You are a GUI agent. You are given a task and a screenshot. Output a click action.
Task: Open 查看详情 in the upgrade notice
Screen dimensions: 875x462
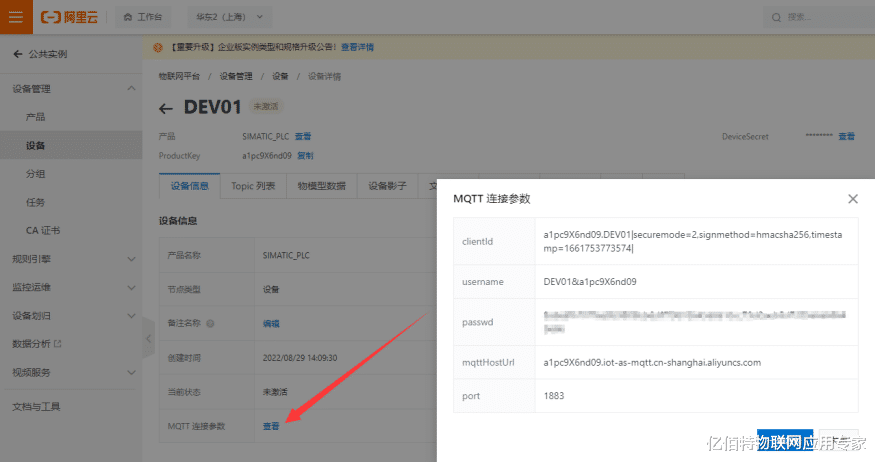pyautogui.click(x=358, y=47)
